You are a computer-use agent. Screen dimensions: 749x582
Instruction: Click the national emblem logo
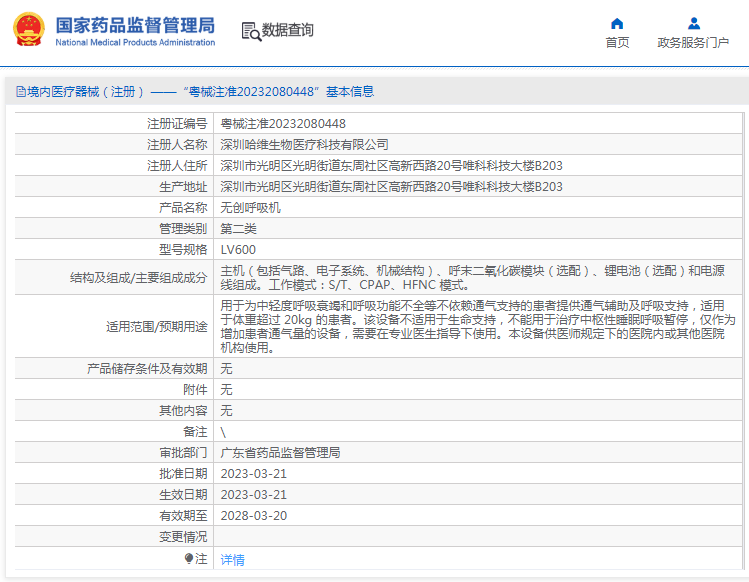tap(29, 30)
